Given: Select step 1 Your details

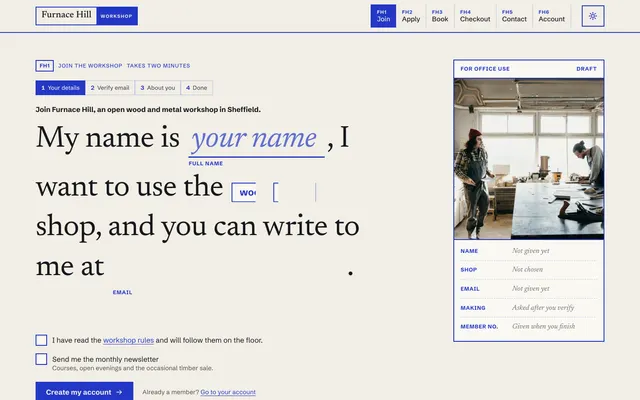Looking at the screenshot, I should pos(60,88).
